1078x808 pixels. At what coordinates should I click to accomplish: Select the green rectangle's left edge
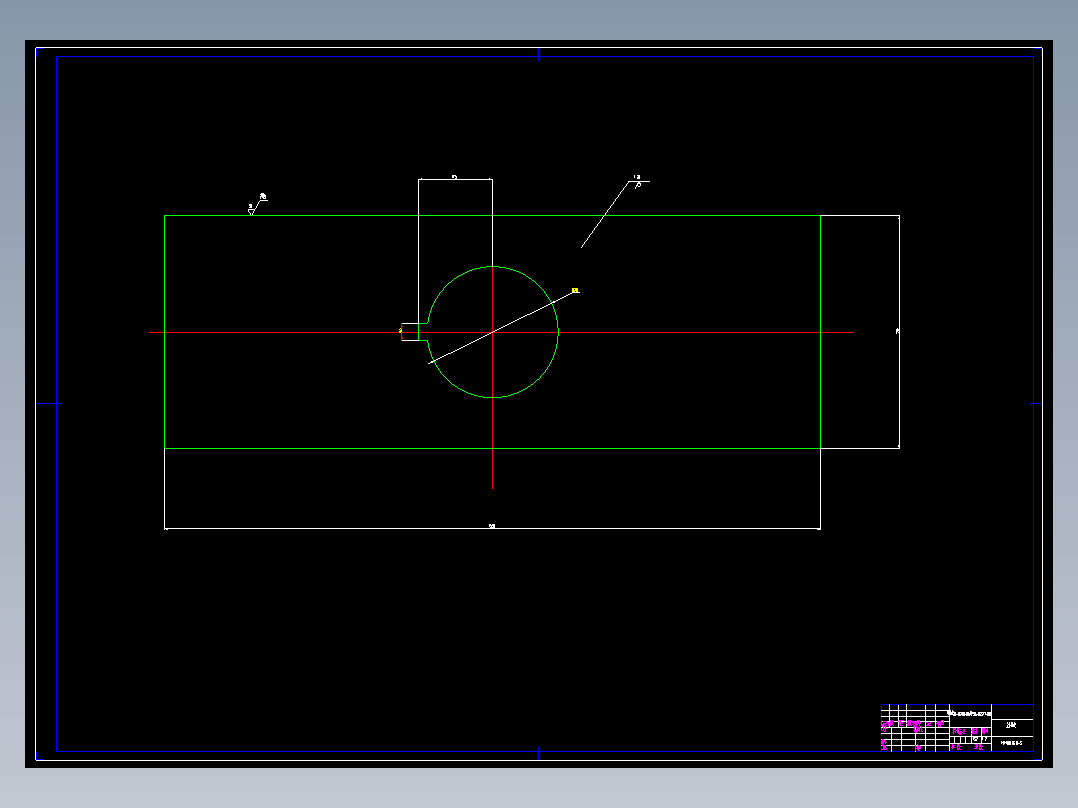coord(164,331)
